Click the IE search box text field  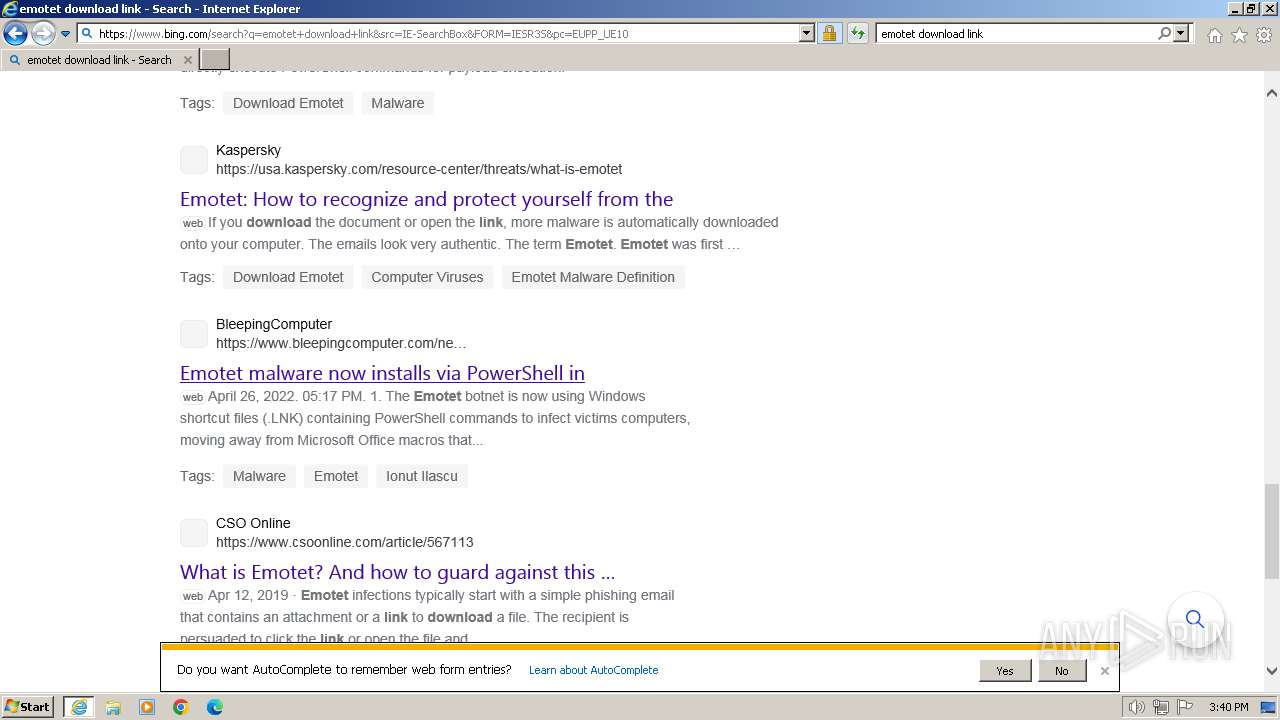click(1015, 33)
